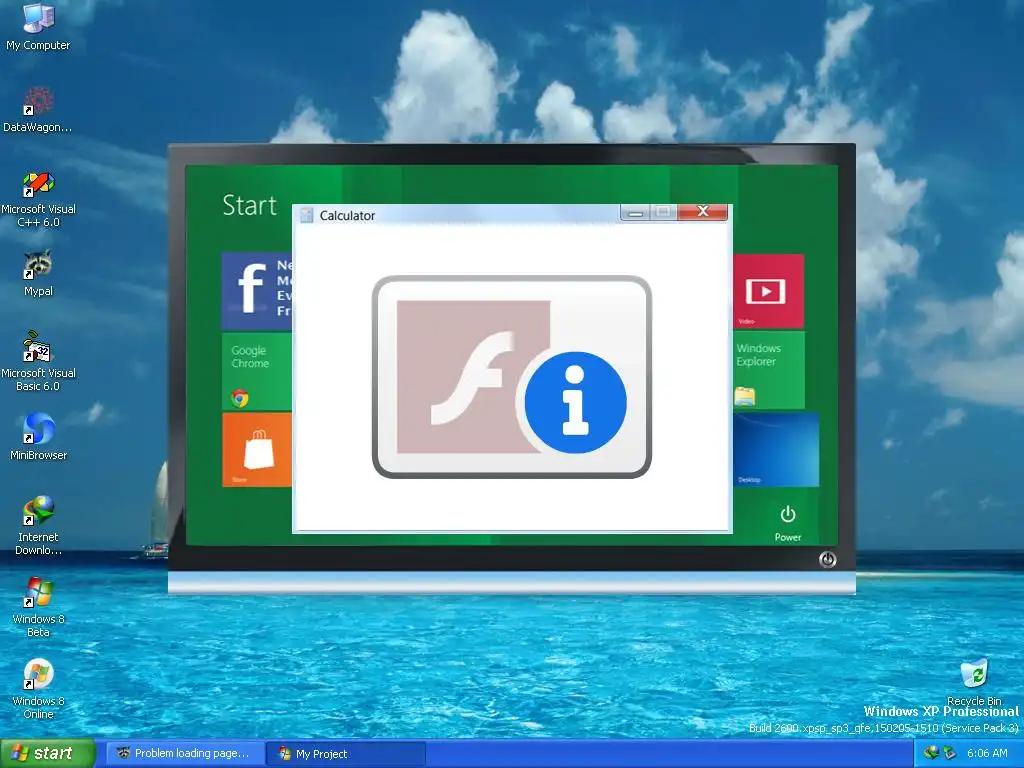1024x768 pixels.
Task: Select the Windows 8 Beta shortcut
Action: (38, 607)
